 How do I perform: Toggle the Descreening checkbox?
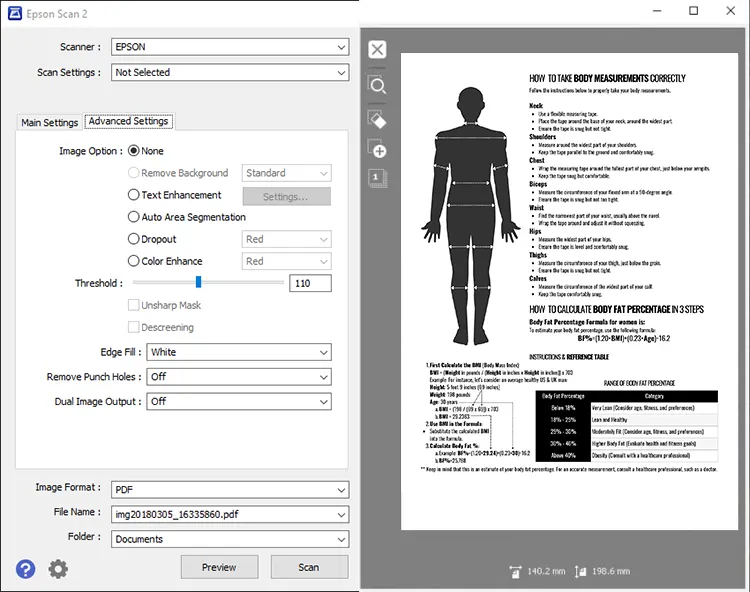[134, 327]
